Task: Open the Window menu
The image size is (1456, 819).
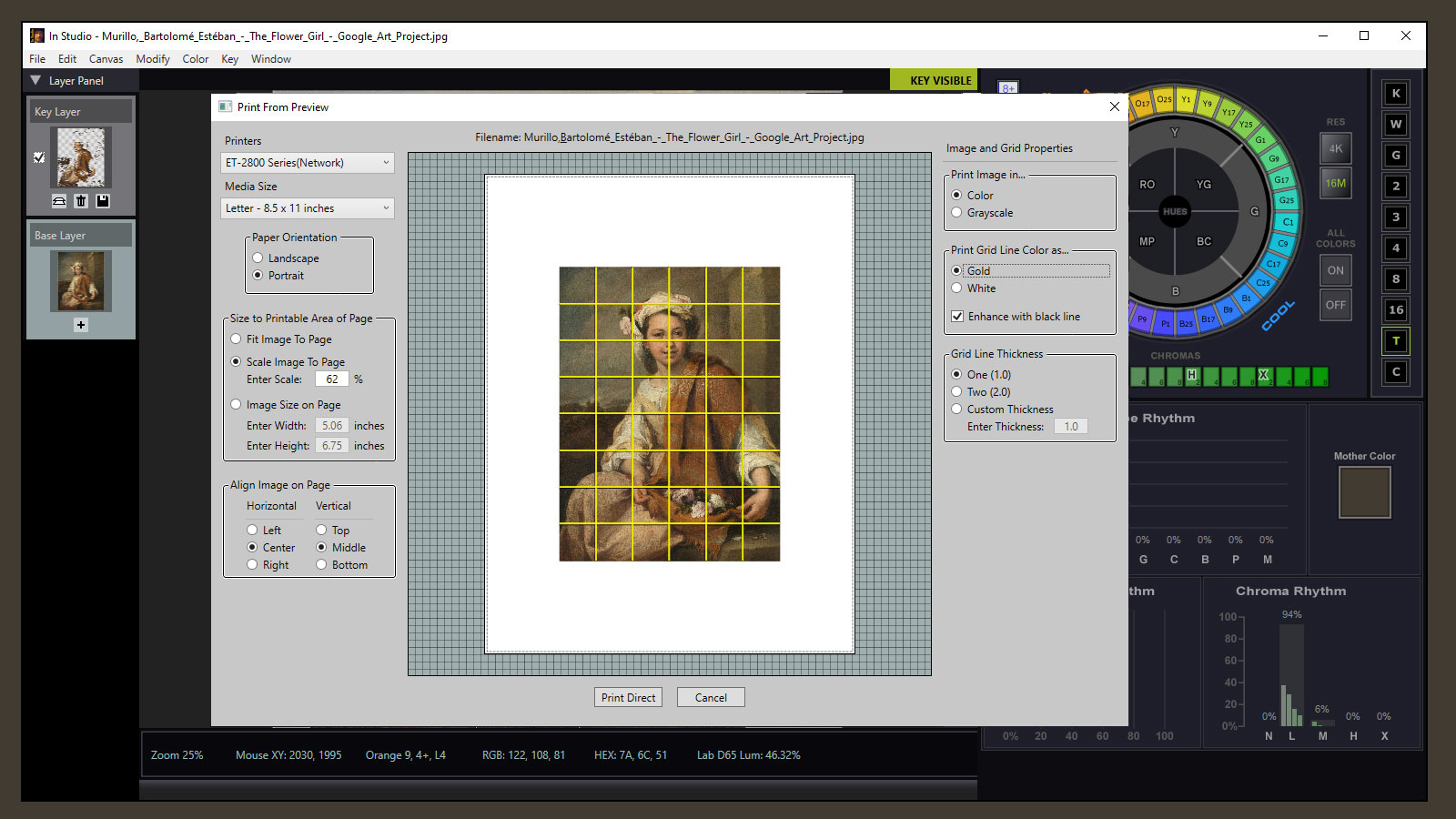Action: point(271,59)
